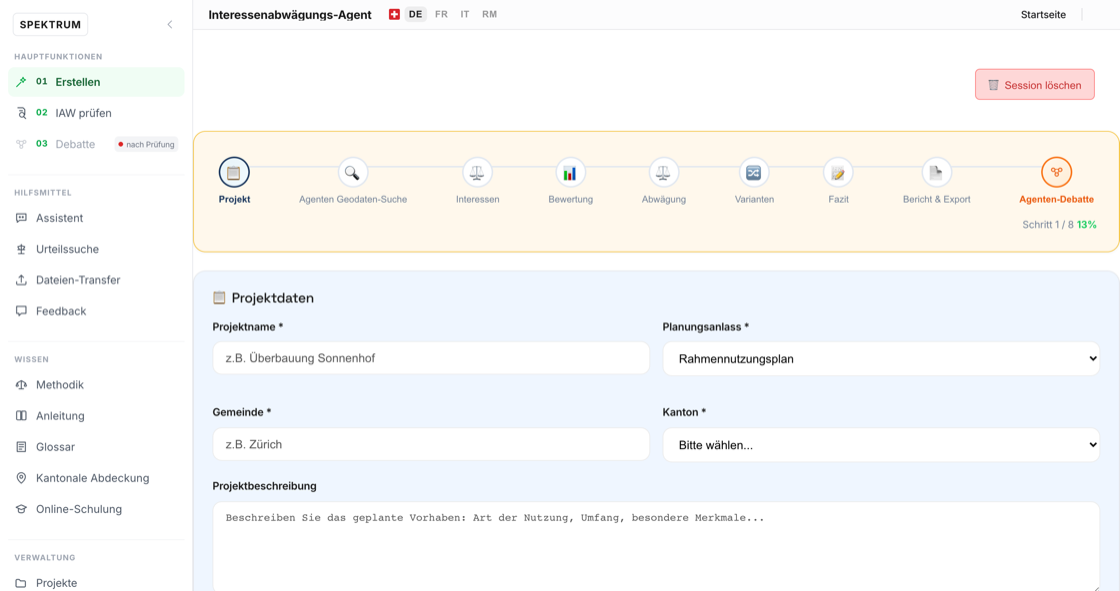
Task: Click the Schritt 1 / 8 13% progress text
Action: [1059, 224]
